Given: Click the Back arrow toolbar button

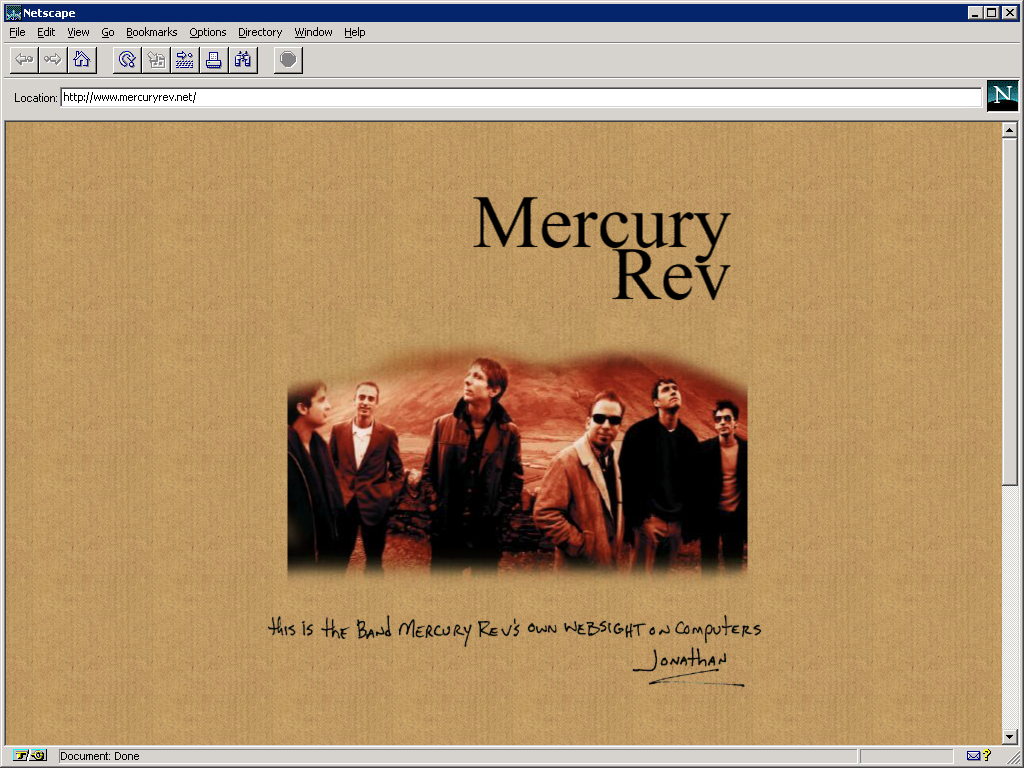Looking at the screenshot, I should pos(24,60).
